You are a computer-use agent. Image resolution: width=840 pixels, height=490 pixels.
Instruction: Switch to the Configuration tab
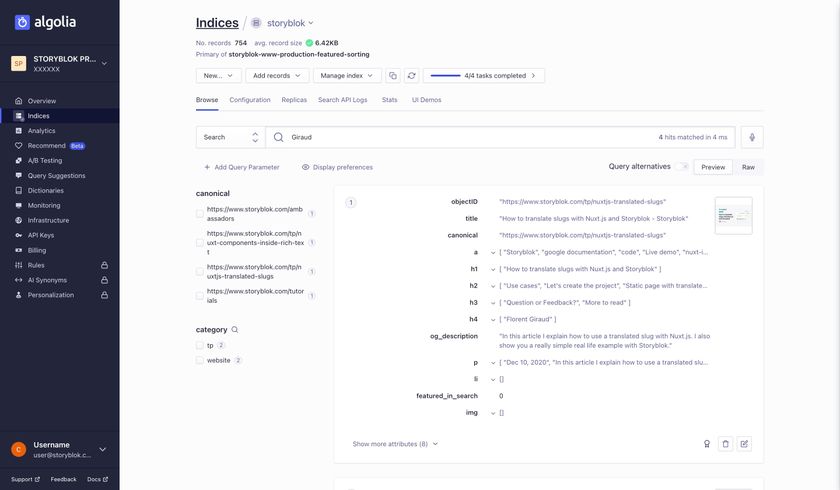point(250,100)
